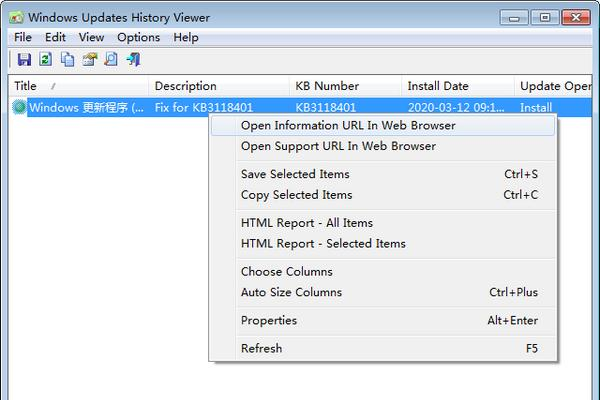Image resolution: width=600 pixels, height=400 pixels.
Task: Sort by the Update Operation column header
Action: click(x=553, y=86)
